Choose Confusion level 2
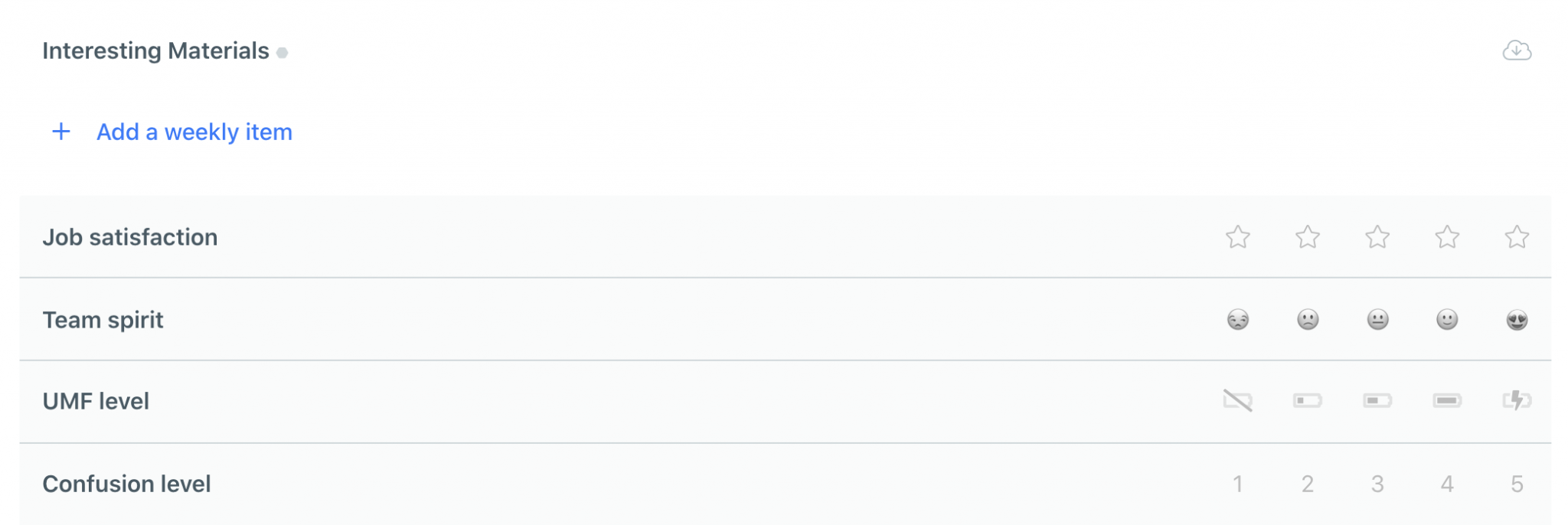 tap(1307, 484)
